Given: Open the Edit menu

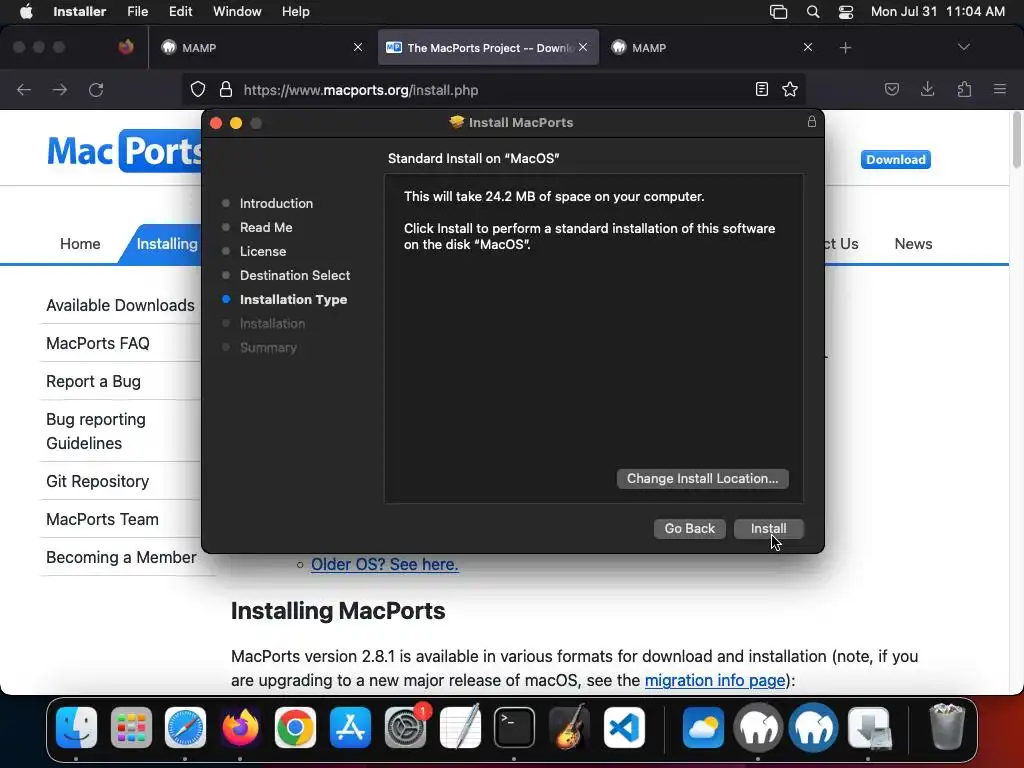Looking at the screenshot, I should click(180, 12).
